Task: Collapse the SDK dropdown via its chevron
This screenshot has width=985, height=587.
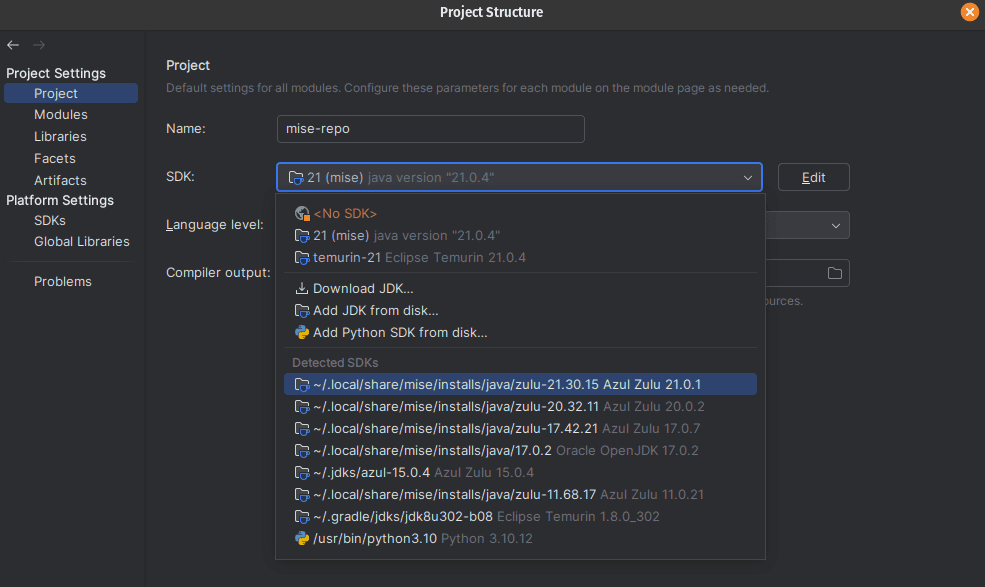Action: tap(747, 177)
